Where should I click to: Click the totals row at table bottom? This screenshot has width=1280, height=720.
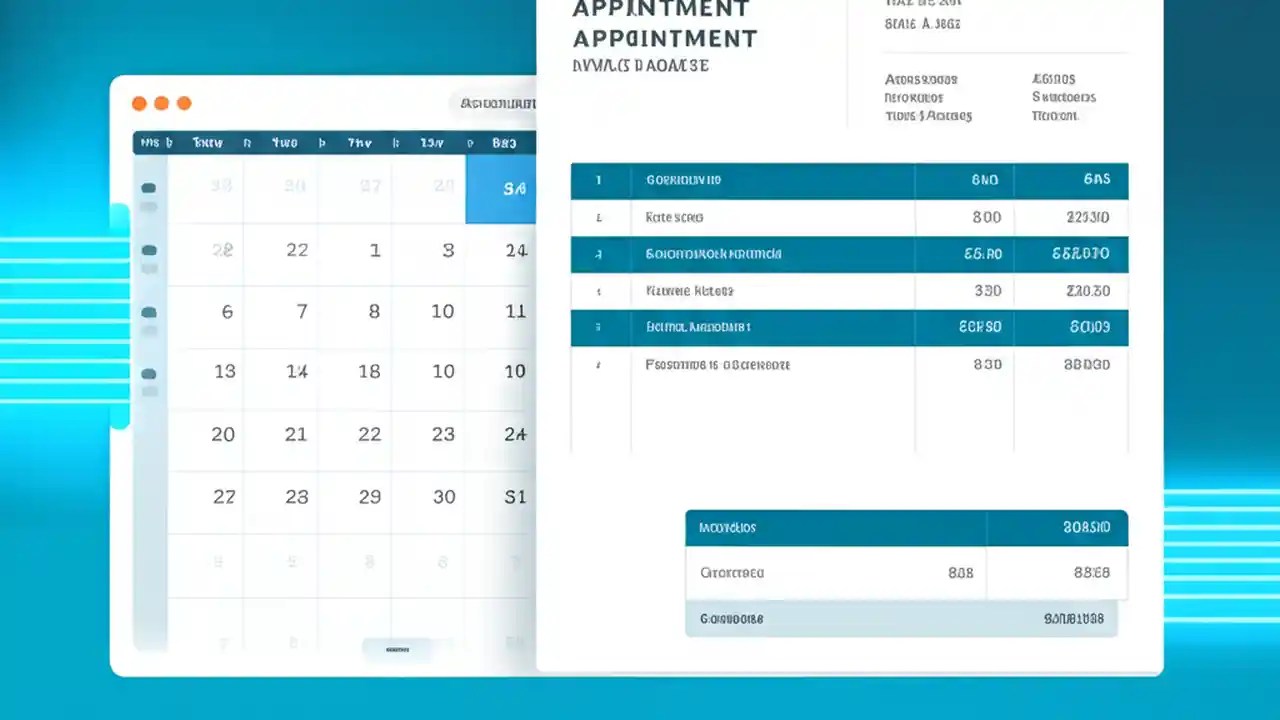click(x=906, y=618)
